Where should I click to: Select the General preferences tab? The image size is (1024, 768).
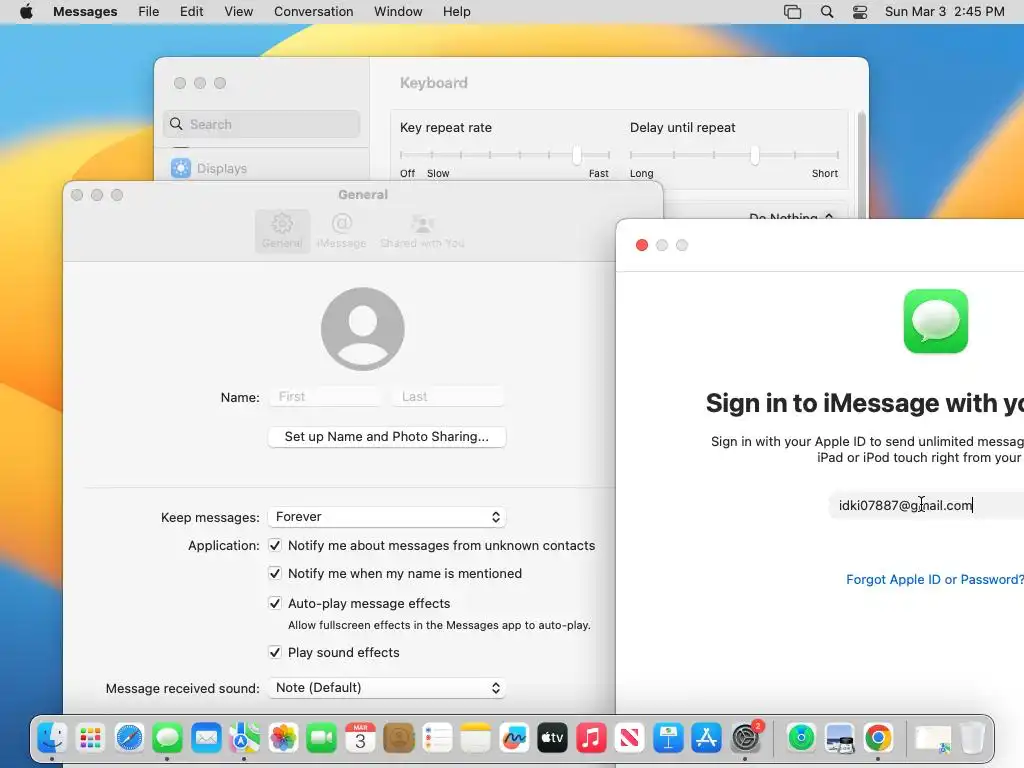282,231
